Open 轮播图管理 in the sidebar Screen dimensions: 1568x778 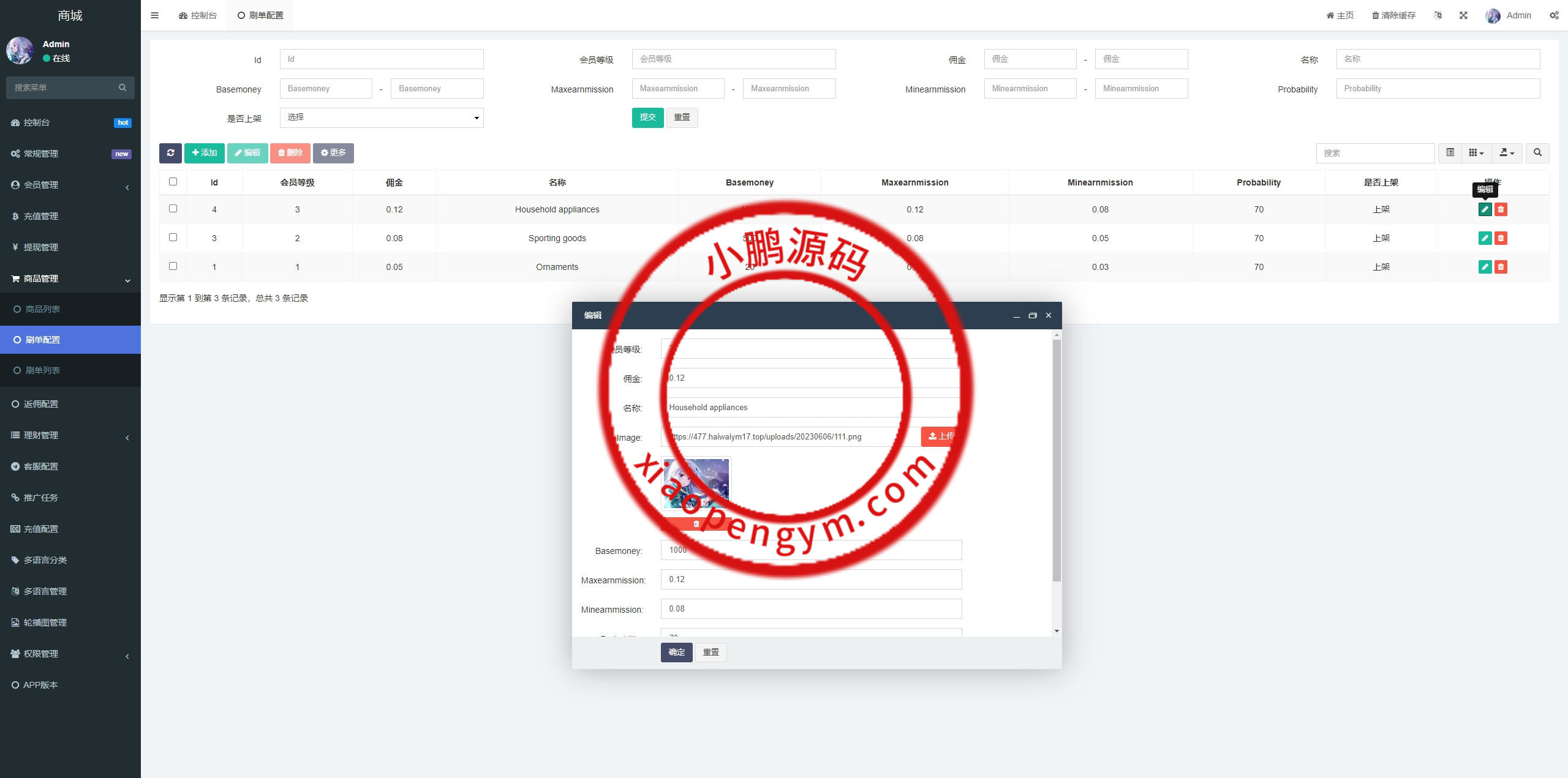click(70, 623)
